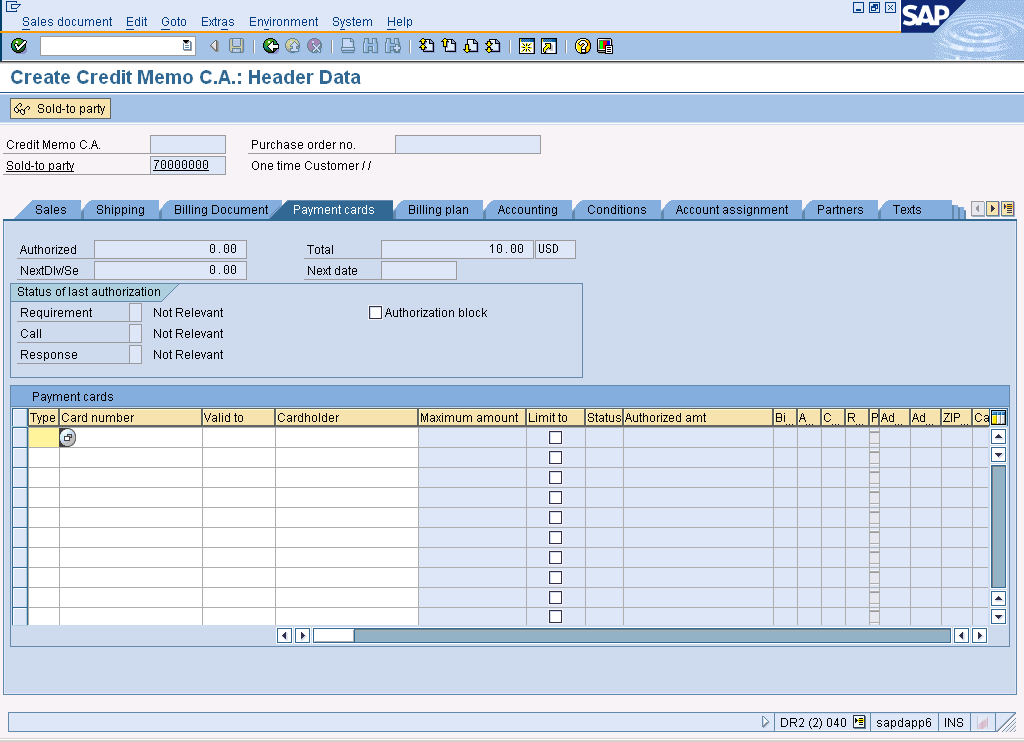Viewport: 1024px width, 742px height.
Task: Click the Purchase order no. input field
Action: tap(468, 144)
